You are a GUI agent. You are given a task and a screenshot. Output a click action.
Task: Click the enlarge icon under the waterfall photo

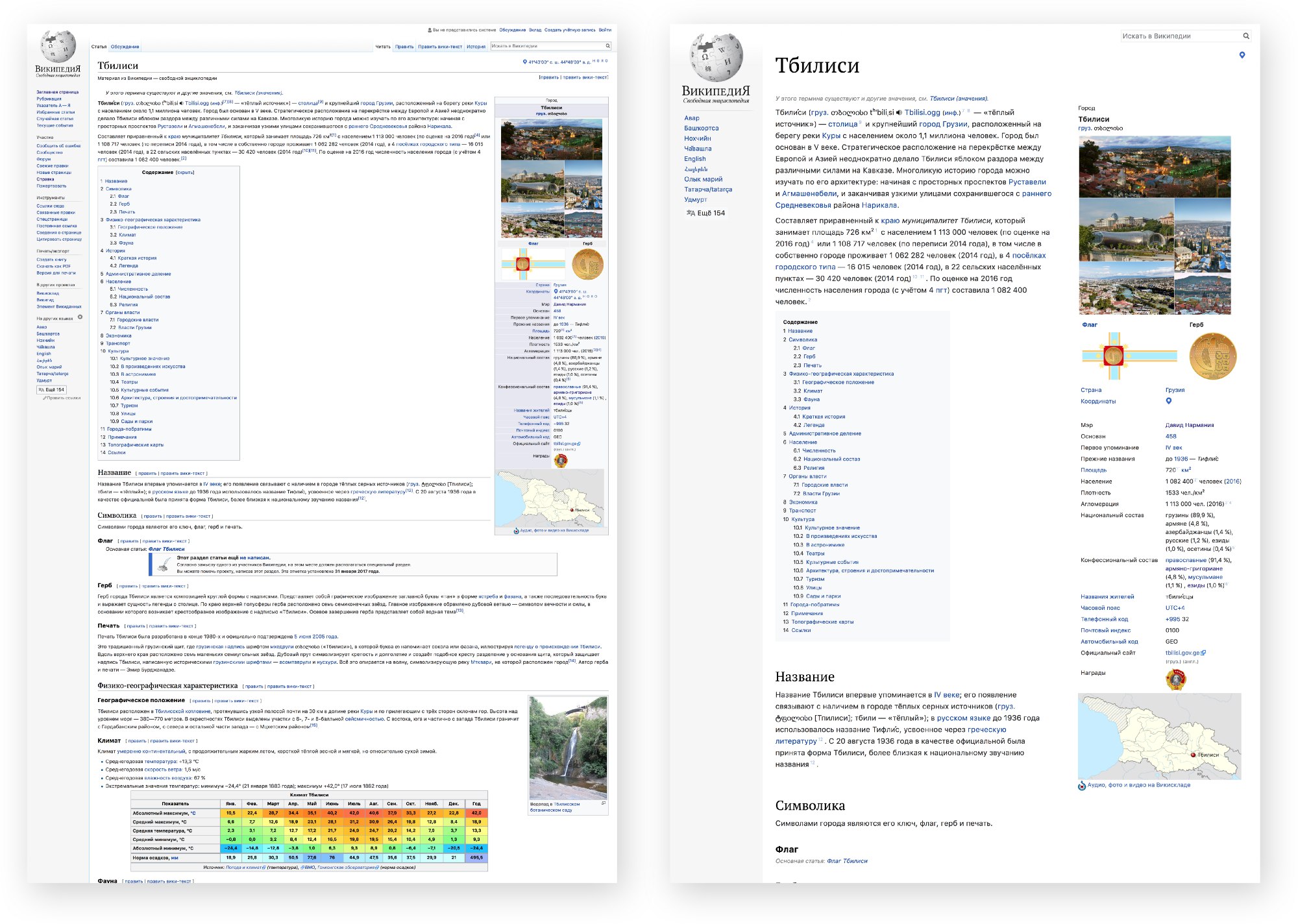(x=604, y=803)
